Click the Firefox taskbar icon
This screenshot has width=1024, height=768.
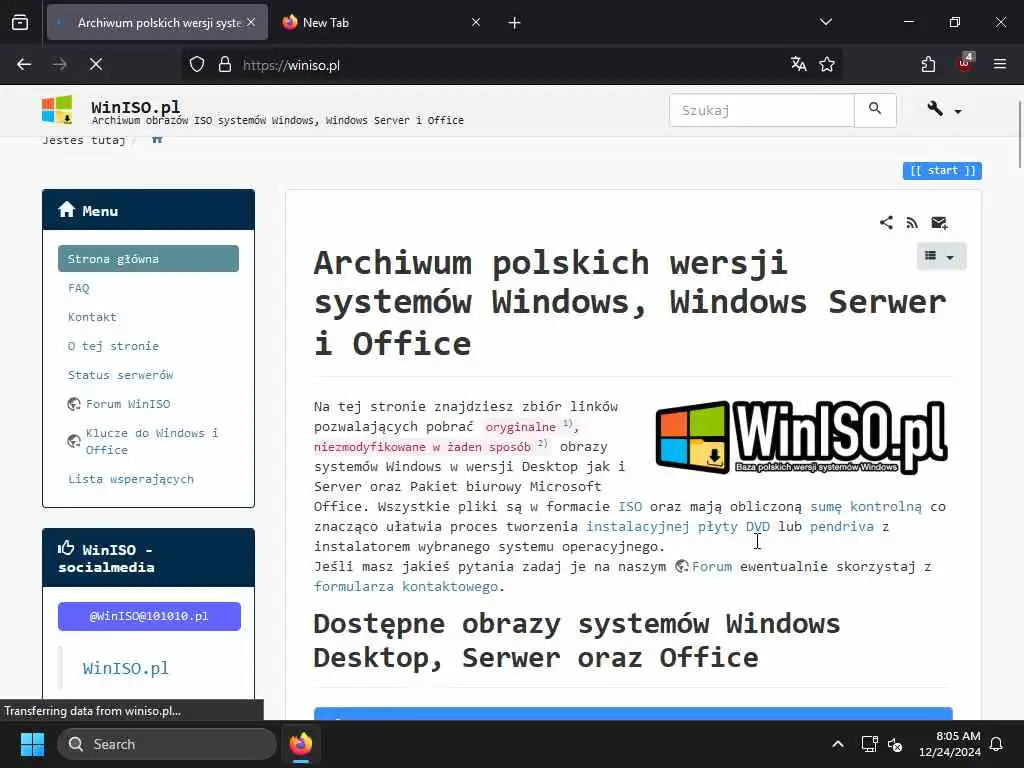(x=301, y=744)
